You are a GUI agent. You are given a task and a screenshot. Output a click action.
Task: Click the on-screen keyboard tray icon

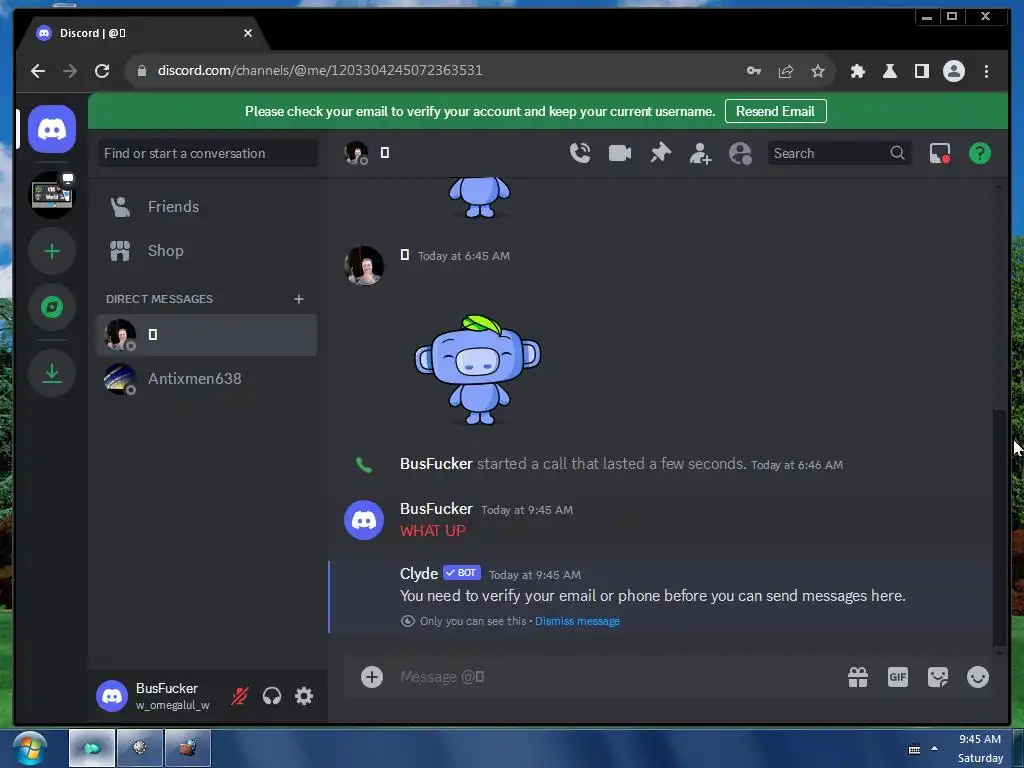914,749
